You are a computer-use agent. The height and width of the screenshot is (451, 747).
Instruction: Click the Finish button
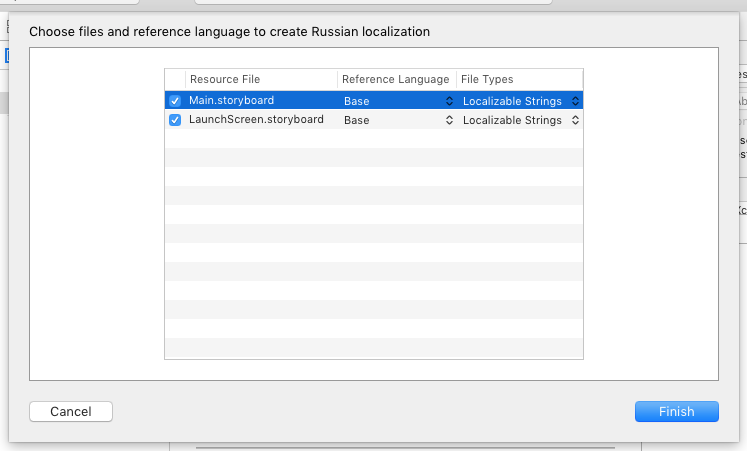coord(676,411)
